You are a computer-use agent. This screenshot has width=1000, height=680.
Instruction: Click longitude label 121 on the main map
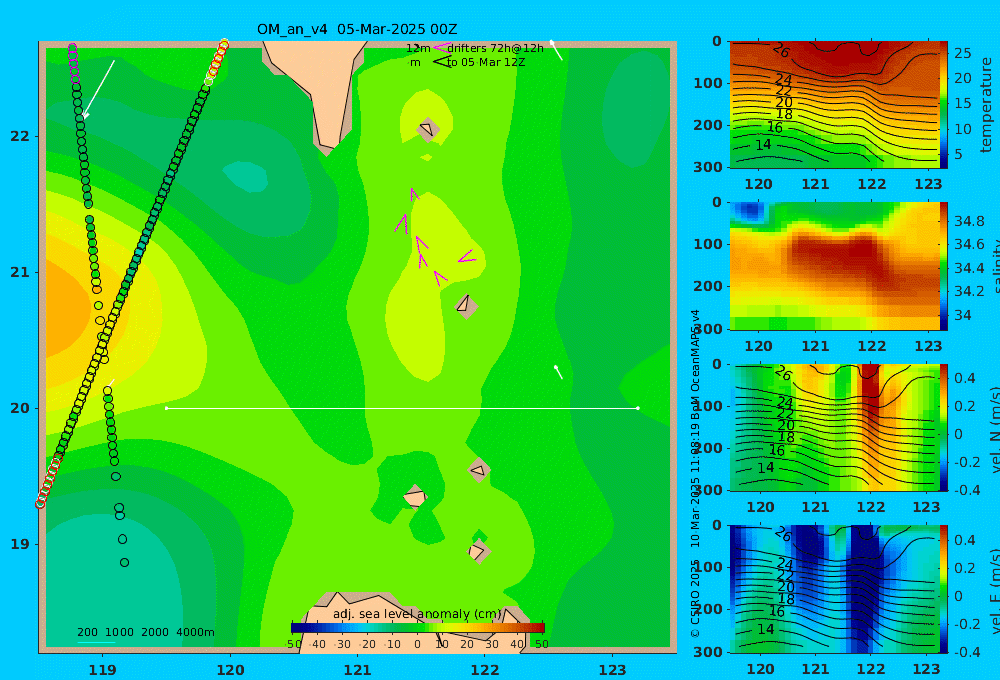358,670
